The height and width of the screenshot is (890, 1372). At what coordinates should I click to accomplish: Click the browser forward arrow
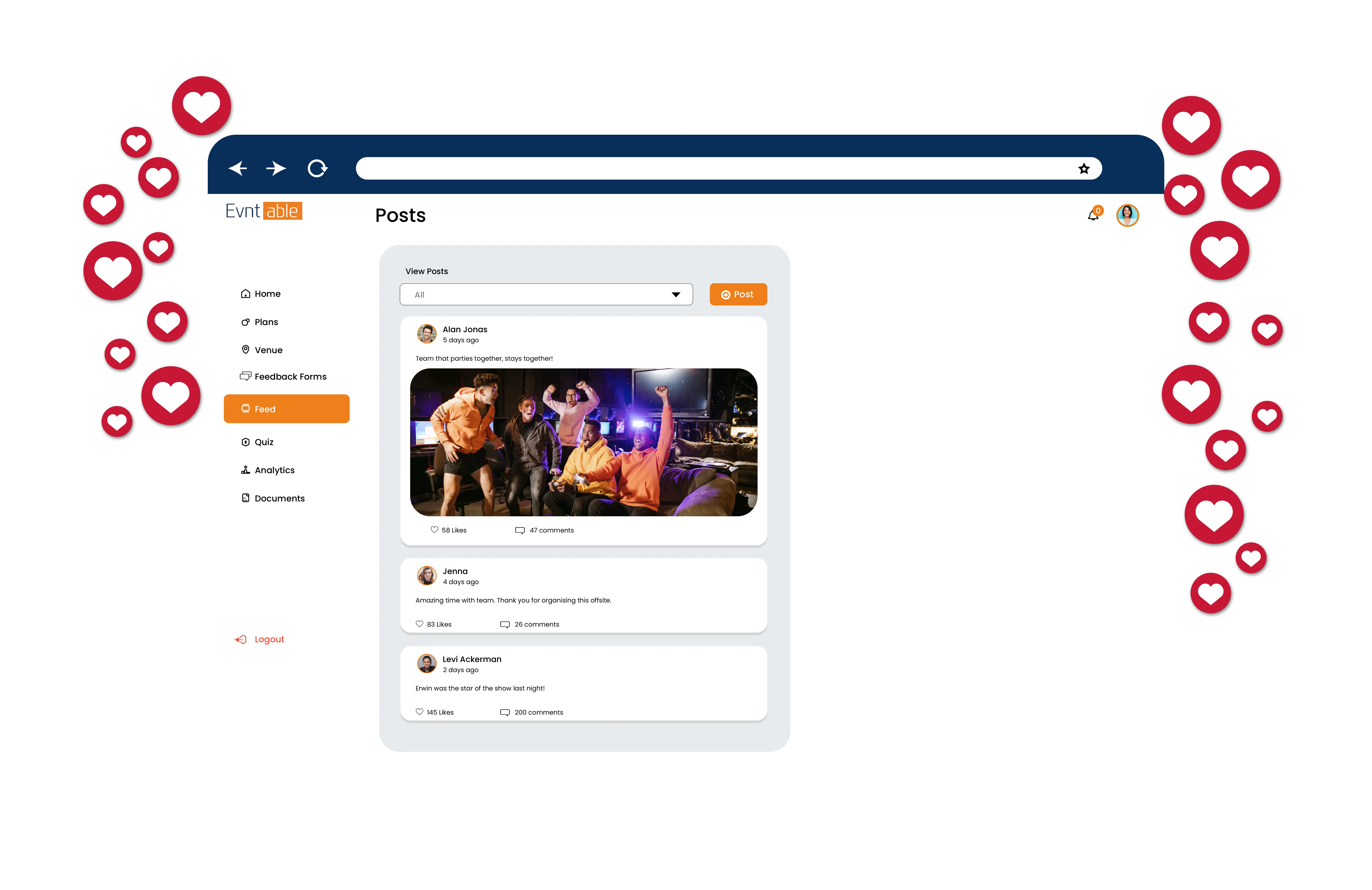coord(276,168)
